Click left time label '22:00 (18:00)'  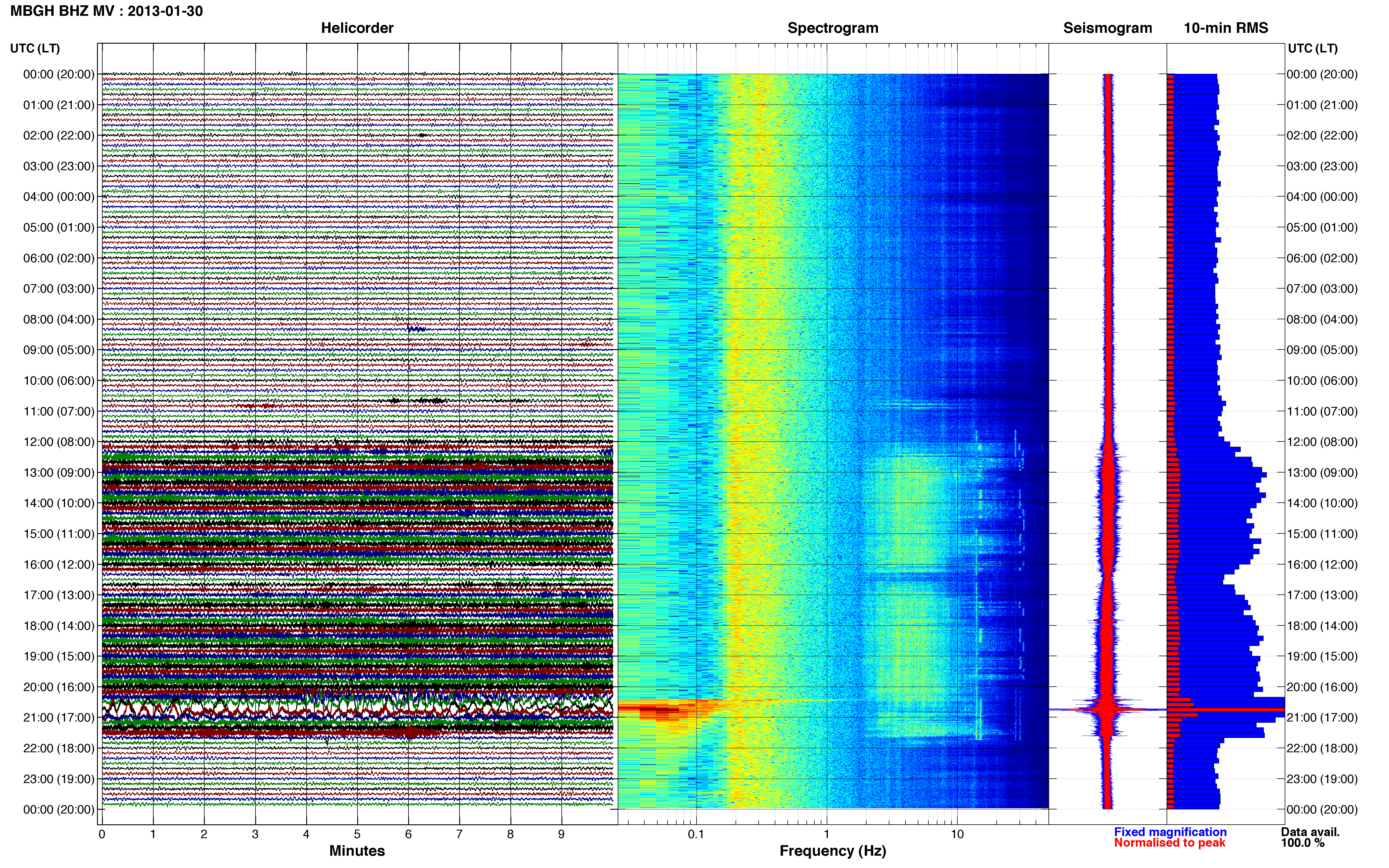point(59,748)
